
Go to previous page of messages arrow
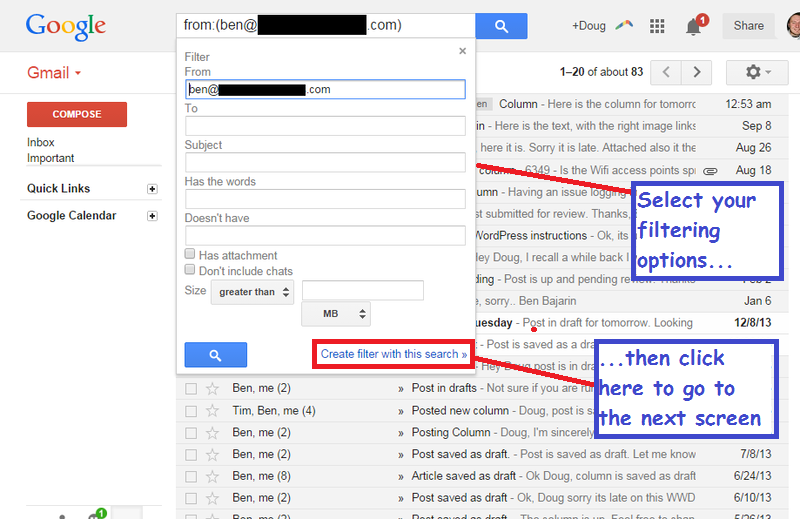pos(666,72)
